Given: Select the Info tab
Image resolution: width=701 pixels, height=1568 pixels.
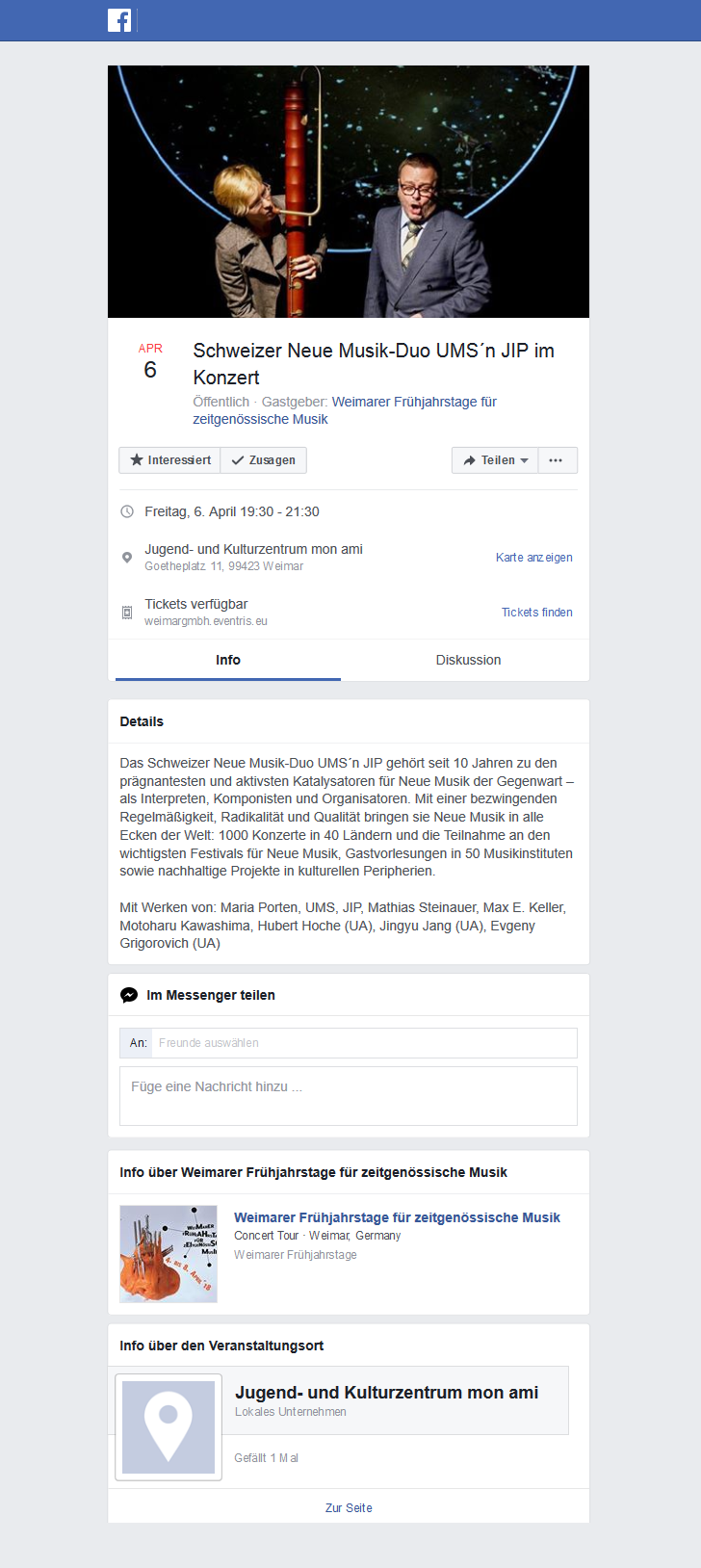Looking at the screenshot, I should pyautogui.click(x=228, y=660).
